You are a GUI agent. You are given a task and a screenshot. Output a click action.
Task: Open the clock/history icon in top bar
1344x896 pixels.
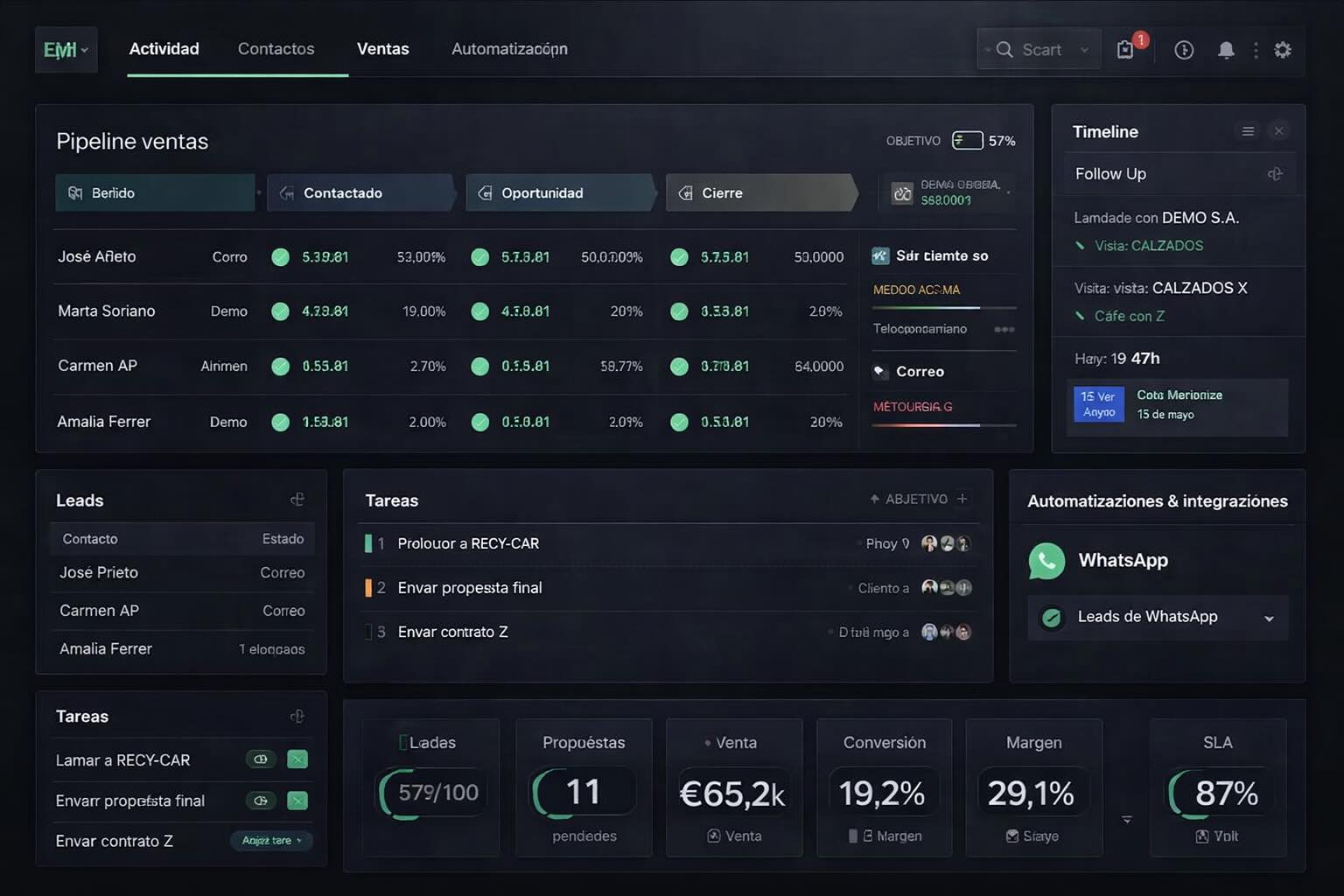(1184, 50)
